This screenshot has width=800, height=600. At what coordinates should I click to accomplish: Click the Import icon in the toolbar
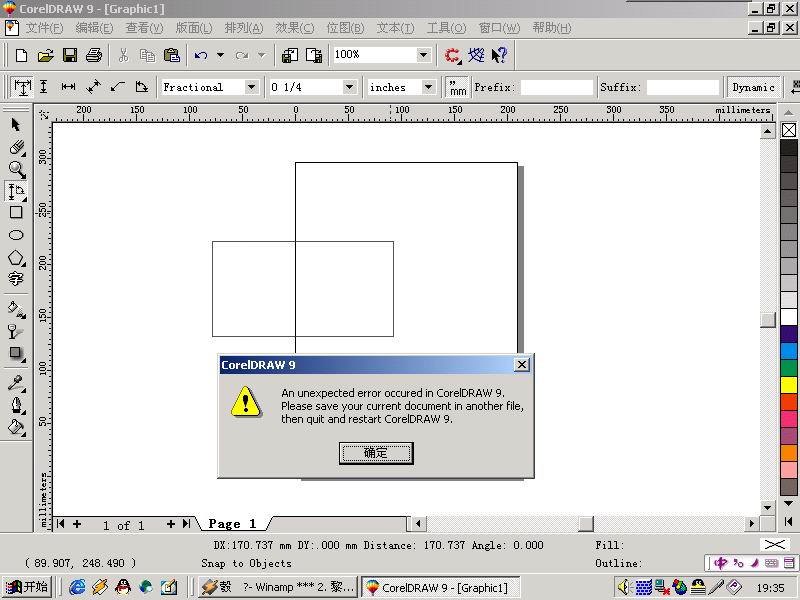tap(290, 55)
